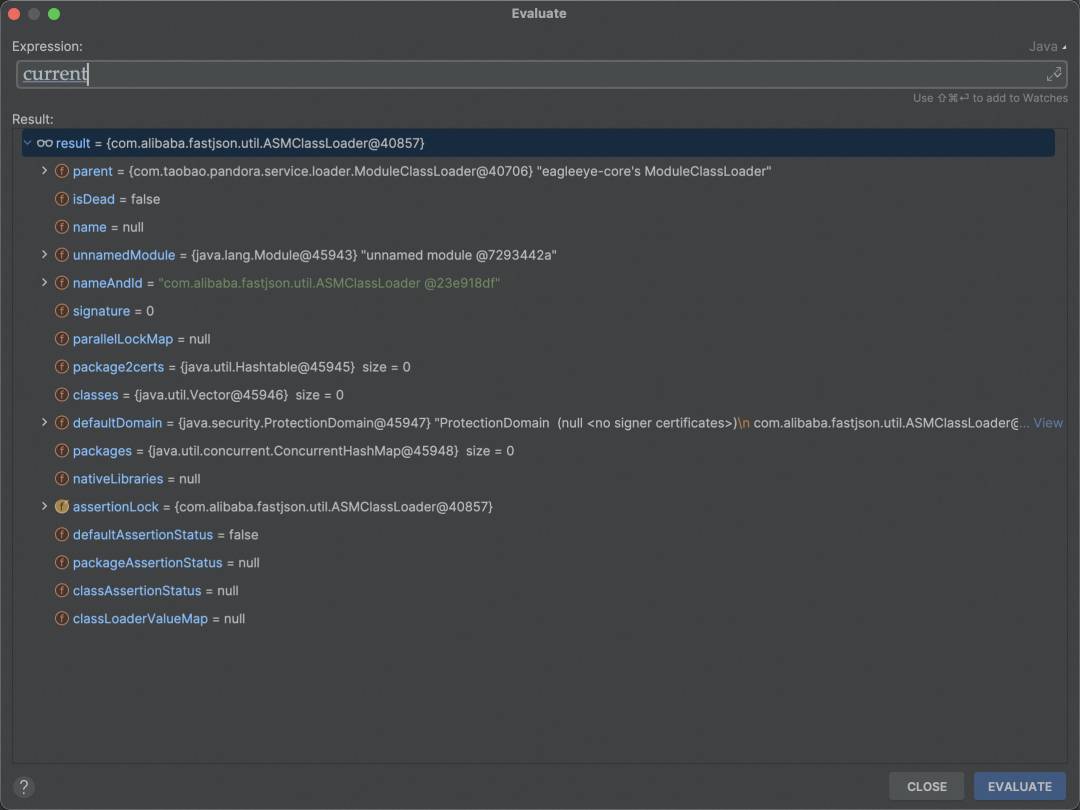Screen dimensions: 1080x810
Task: Open the help question mark button
Action: click(x=23, y=787)
